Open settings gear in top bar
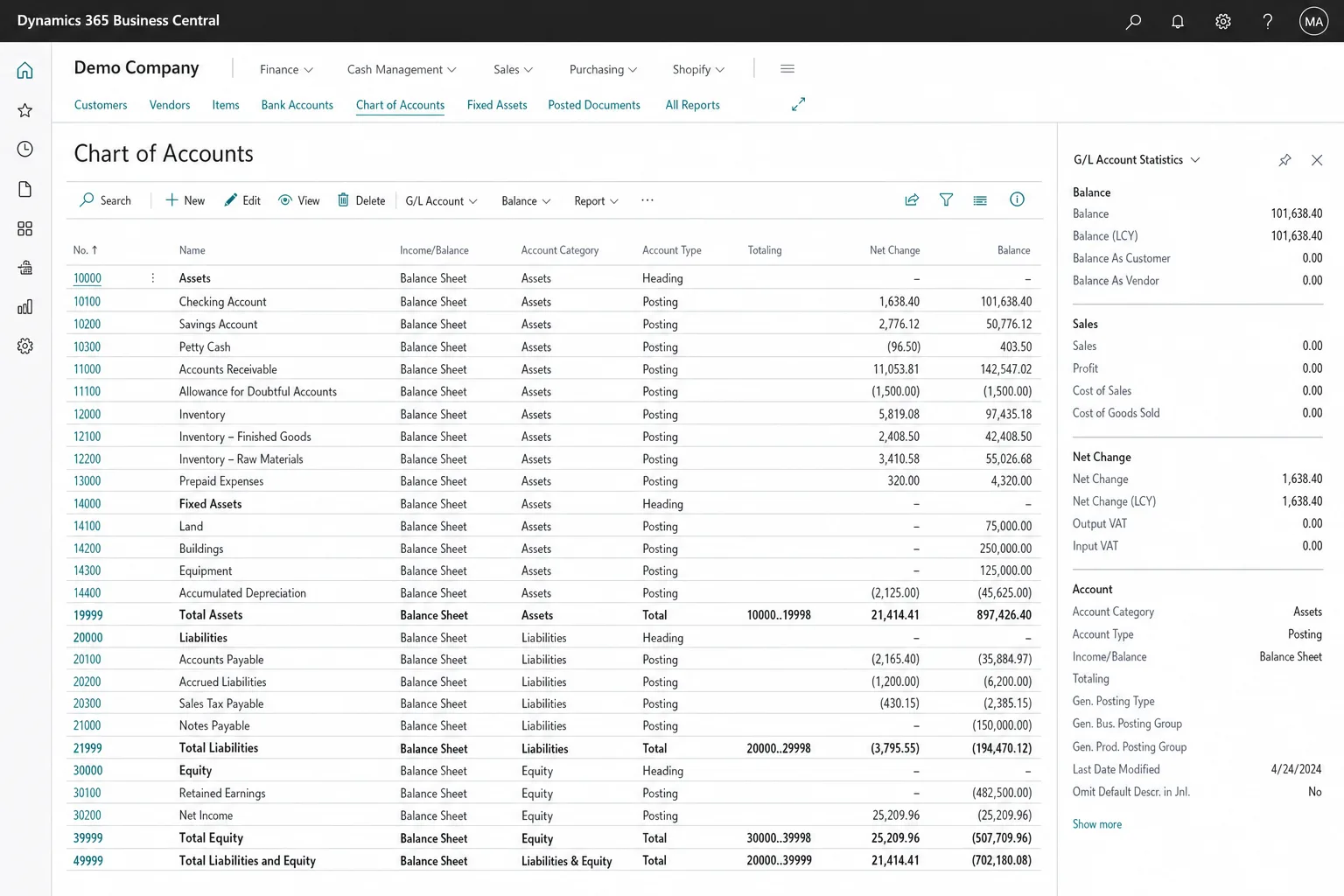The height and width of the screenshot is (896, 1344). 1223,21
